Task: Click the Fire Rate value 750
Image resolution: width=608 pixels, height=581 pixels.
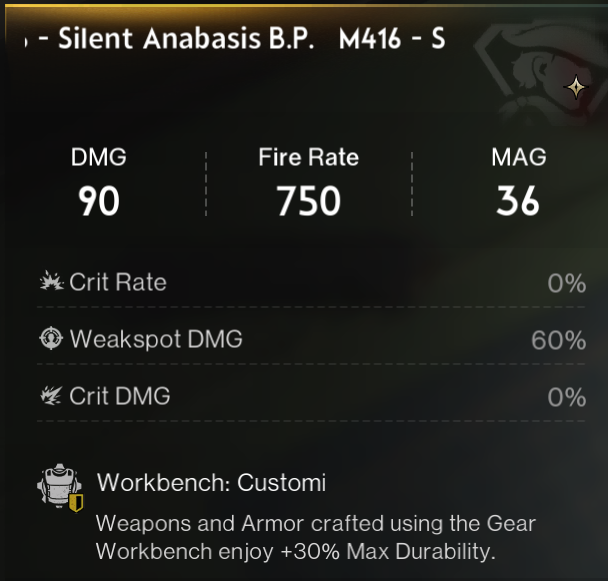Action: 308,202
